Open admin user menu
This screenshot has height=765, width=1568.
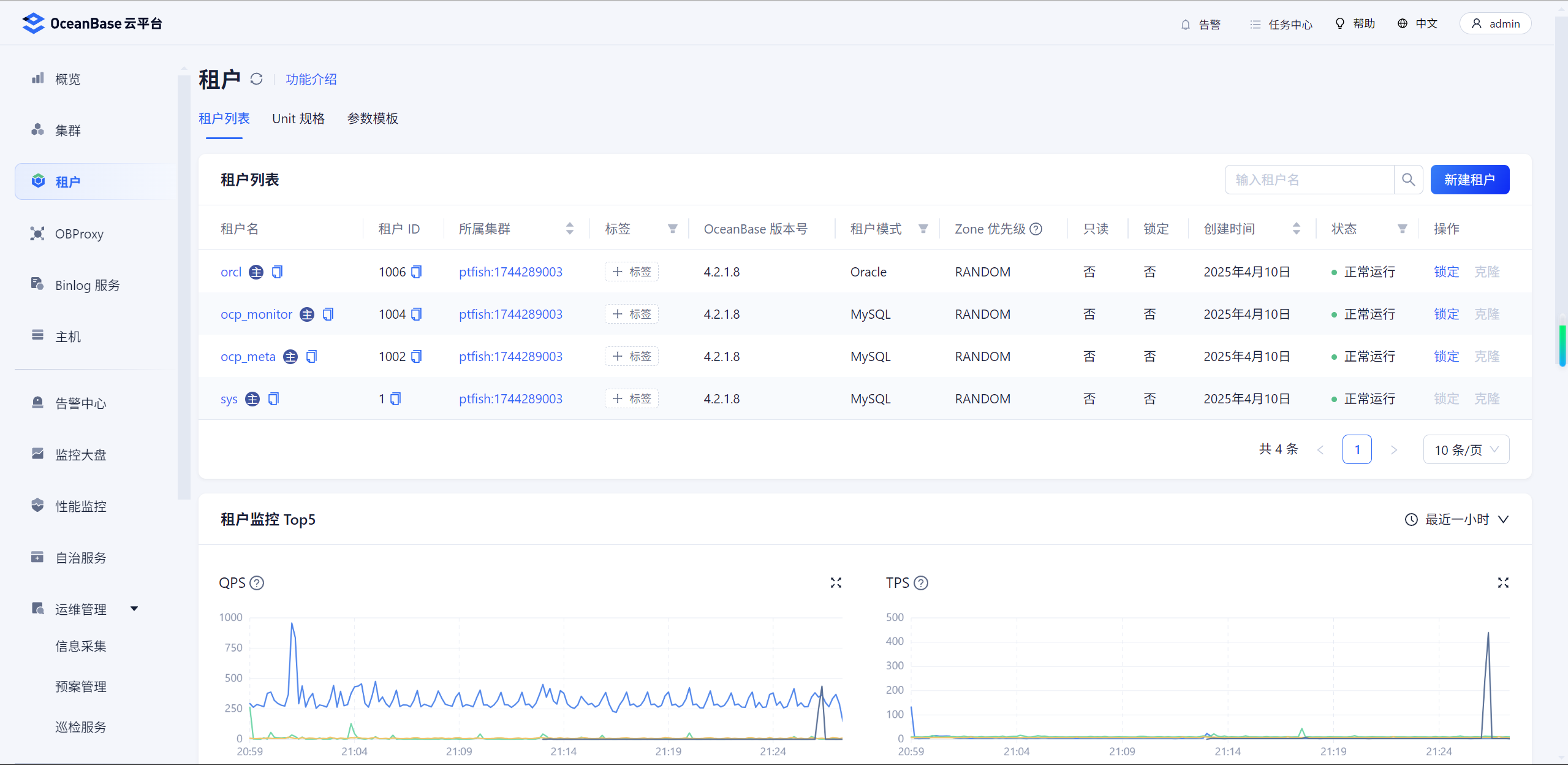pyautogui.click(x=1496, y=24)
